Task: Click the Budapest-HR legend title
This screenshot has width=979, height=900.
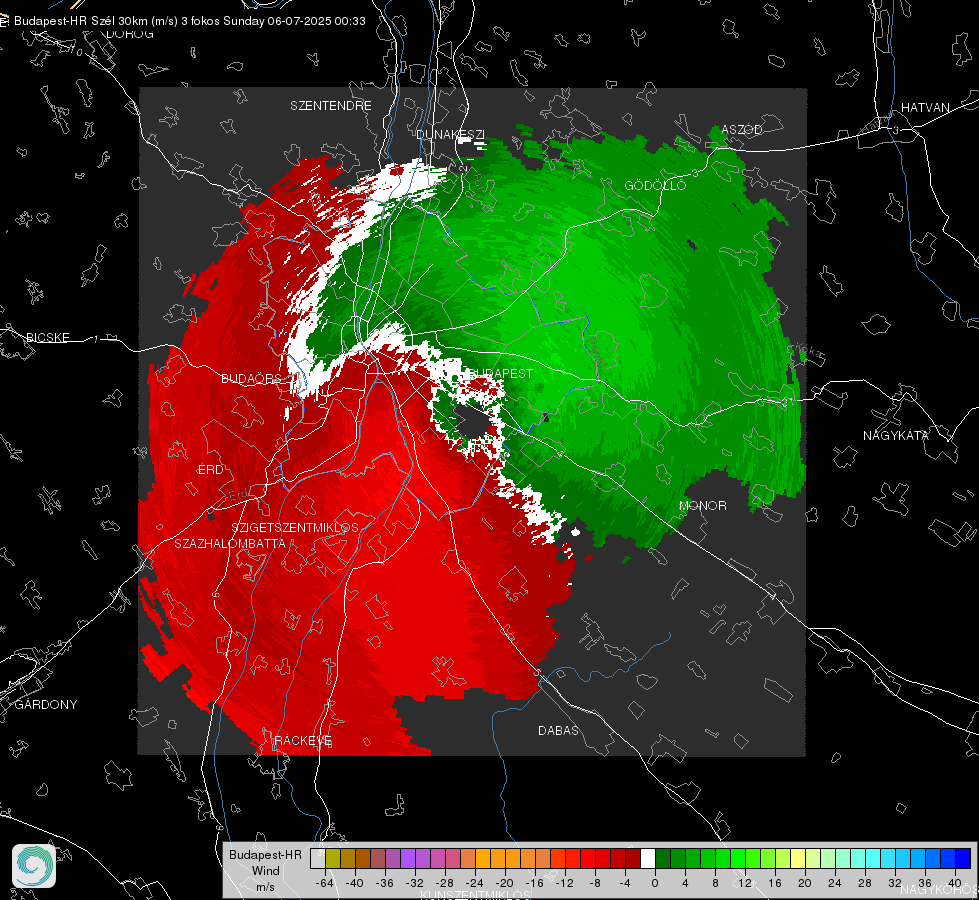Action: [265, 855]
